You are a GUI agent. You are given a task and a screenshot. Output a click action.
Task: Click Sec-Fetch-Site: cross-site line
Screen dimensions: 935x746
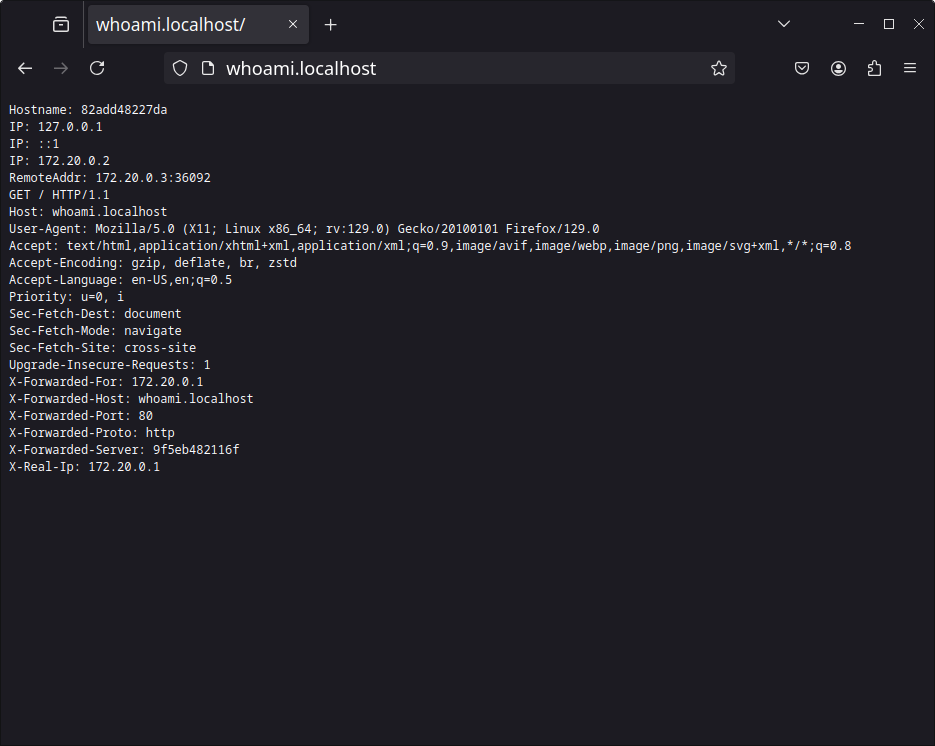tap(103, 348)
